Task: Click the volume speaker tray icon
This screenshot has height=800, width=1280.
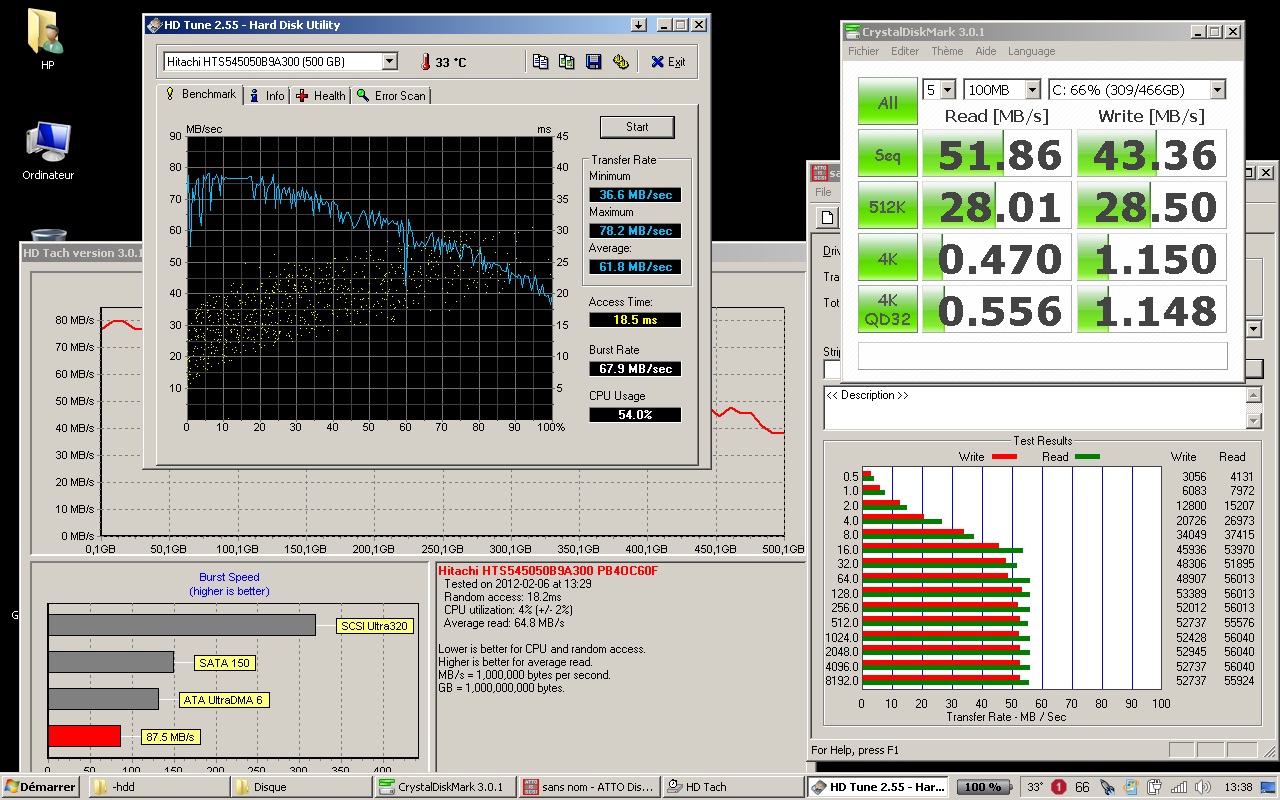Action: point(1203,787)
